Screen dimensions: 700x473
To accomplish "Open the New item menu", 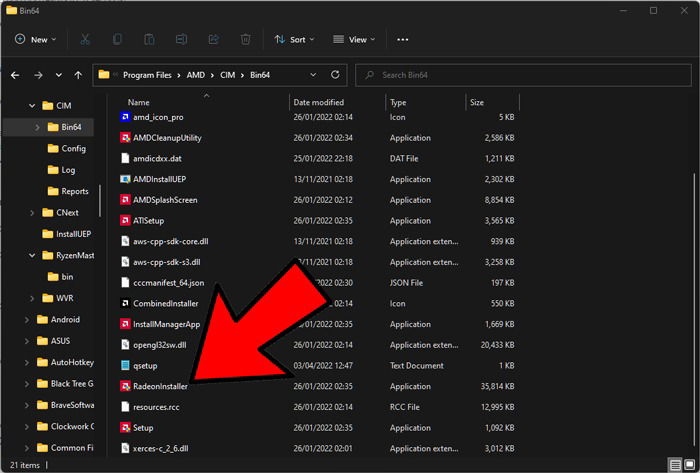I will click(x=35, y=39).
